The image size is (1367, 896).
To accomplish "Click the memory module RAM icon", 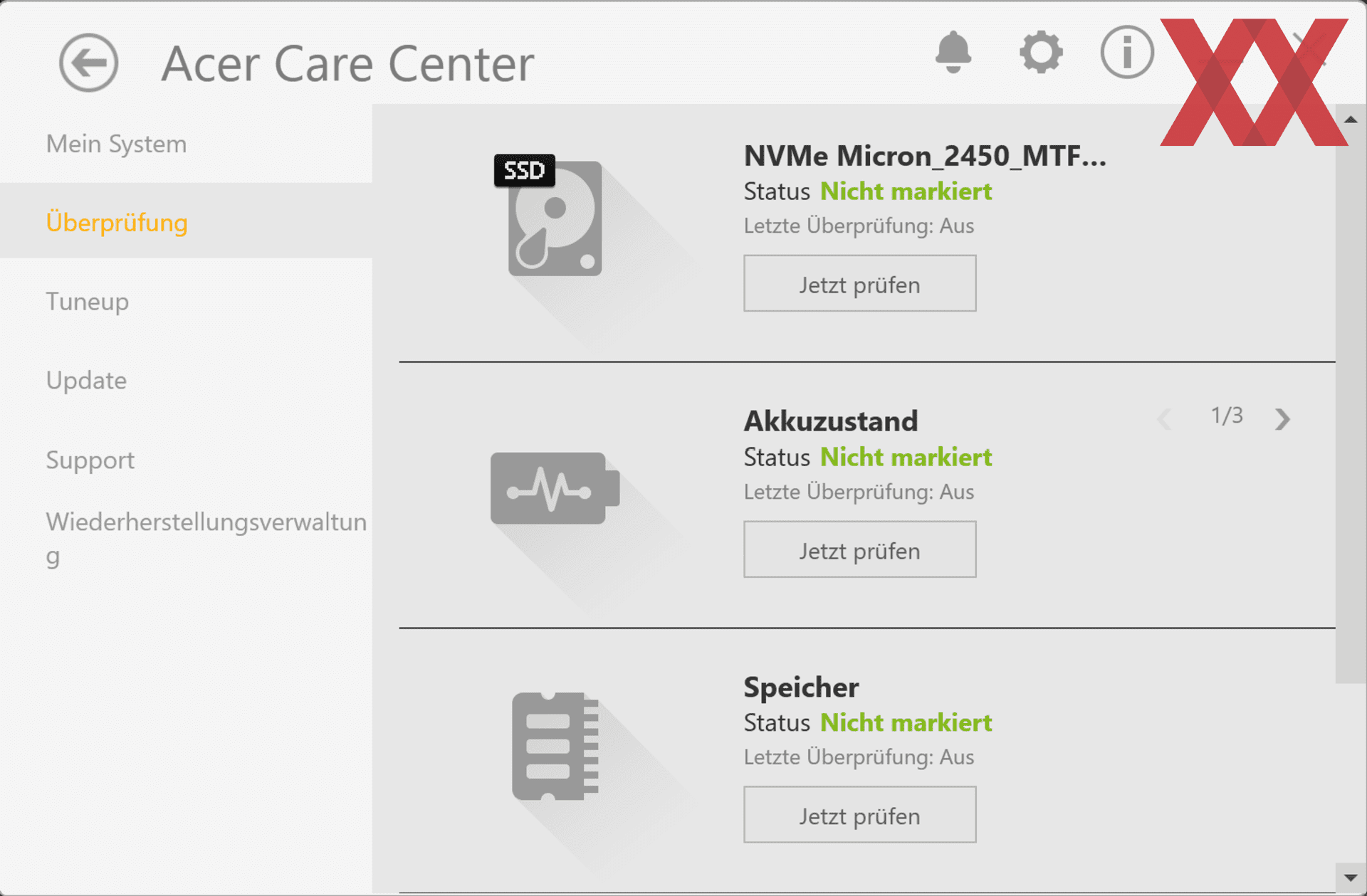I will [555, 746].
